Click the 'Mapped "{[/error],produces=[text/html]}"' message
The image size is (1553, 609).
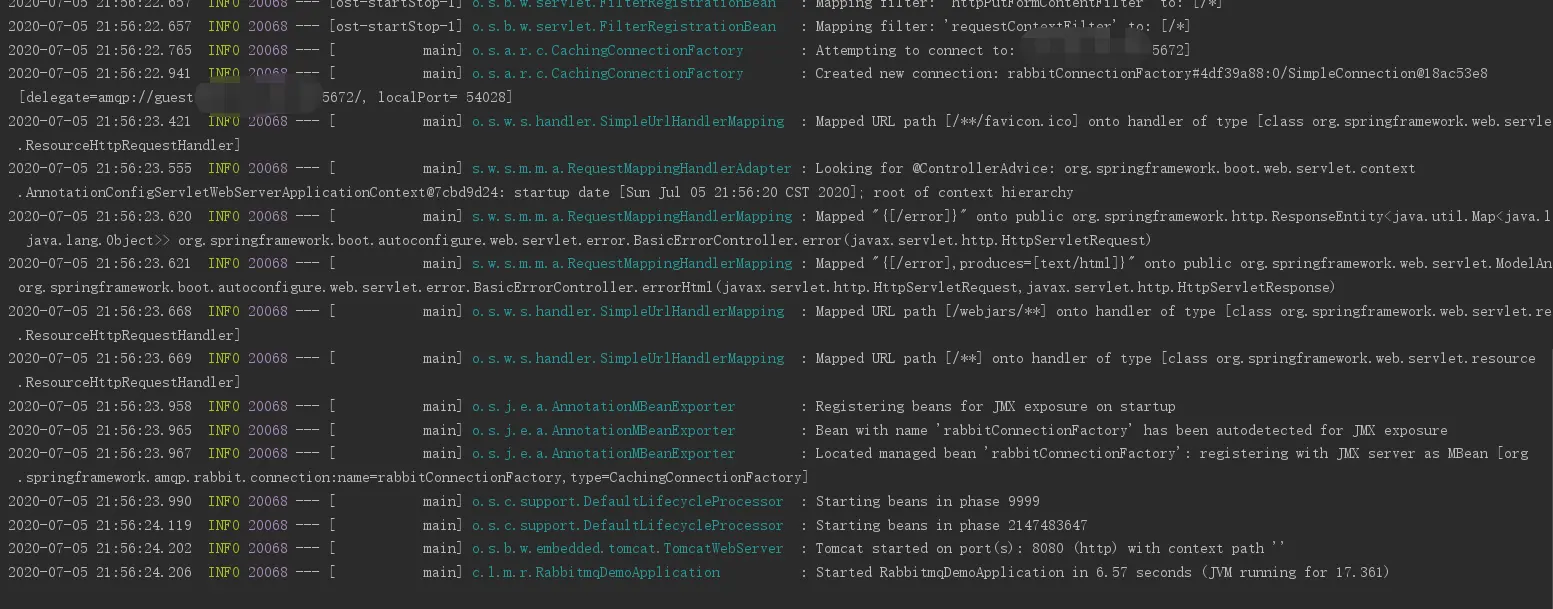pyautogui.click(x=1183, y=263)
